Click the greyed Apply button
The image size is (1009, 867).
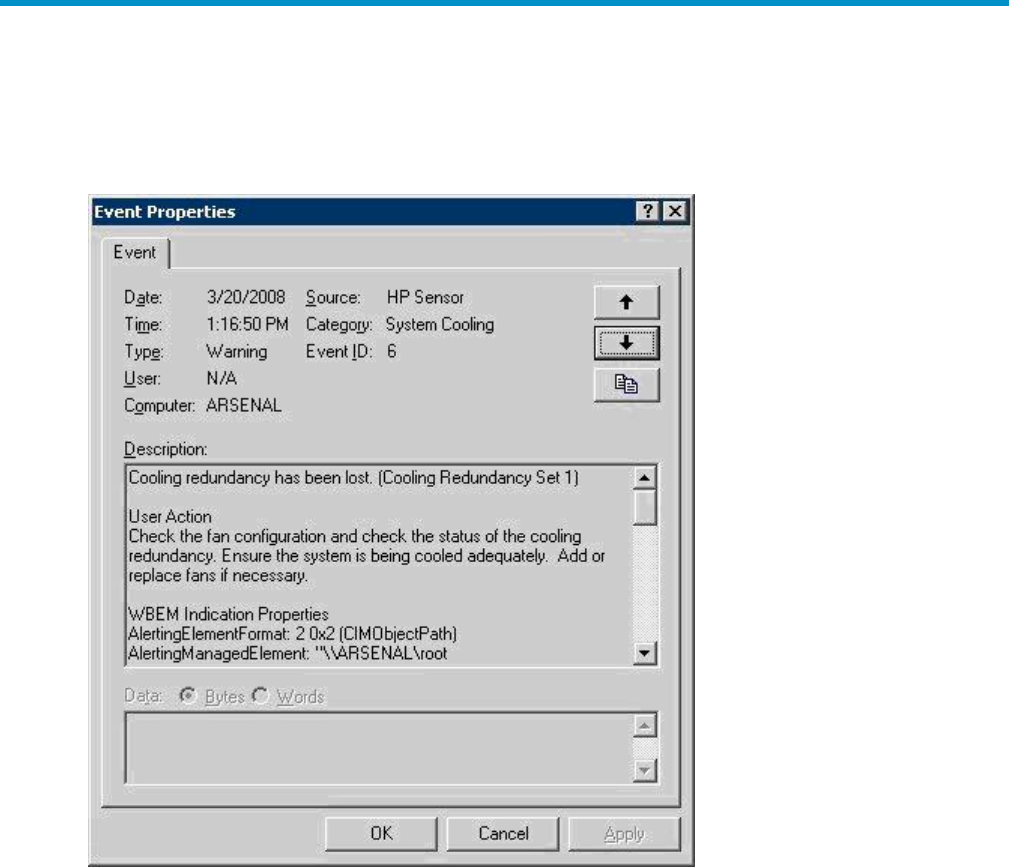coord(624,834)
